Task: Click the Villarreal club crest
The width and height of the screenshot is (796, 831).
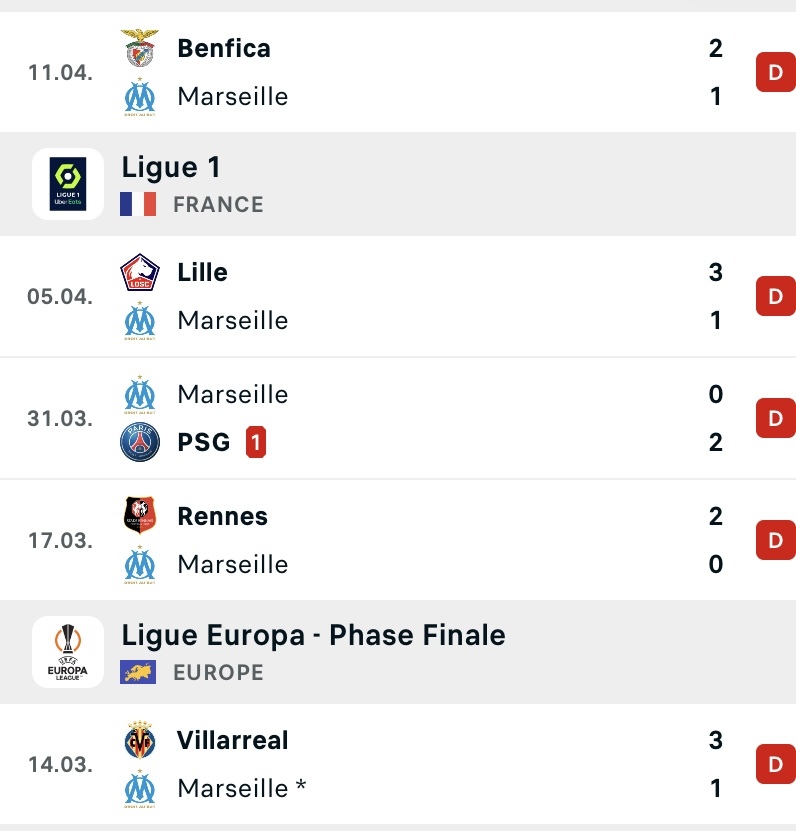Action: coord(139,740)
